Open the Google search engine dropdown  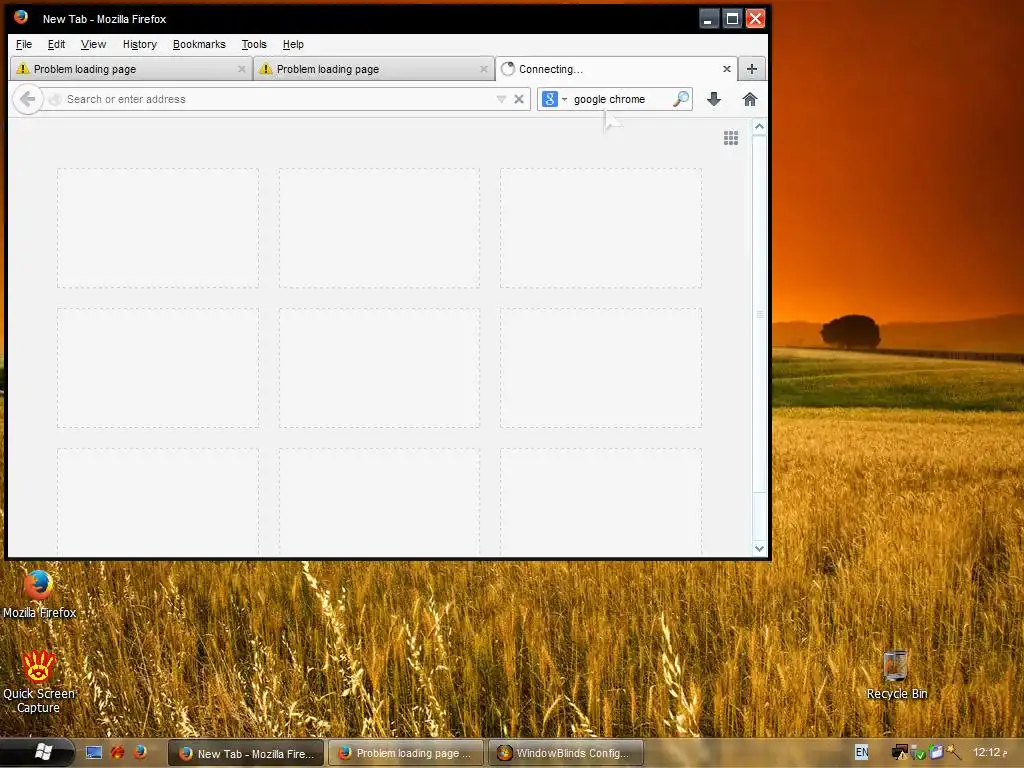pyautogui.click(x=554, y=99)
